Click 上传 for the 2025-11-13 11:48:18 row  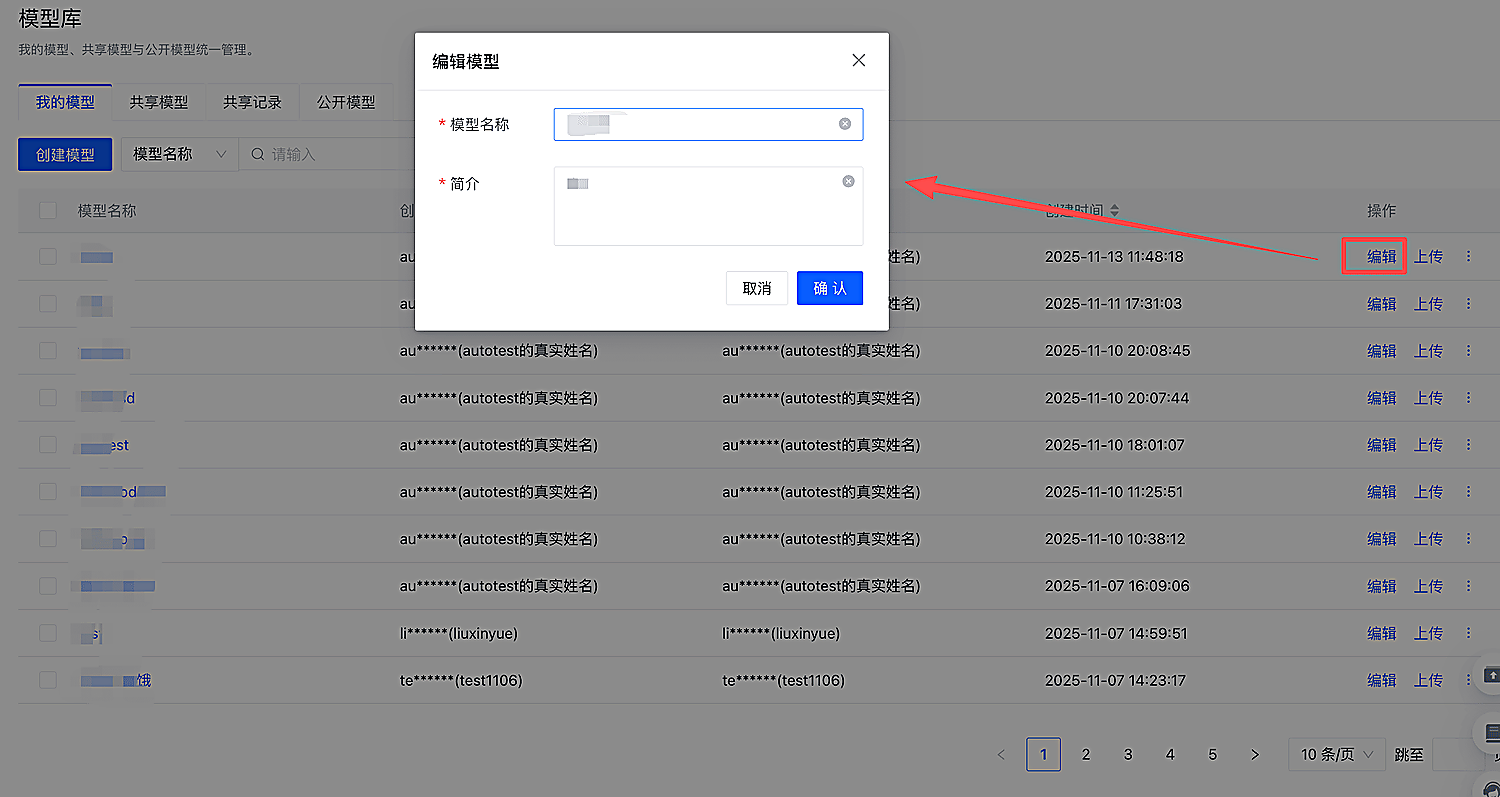coord(1428,257)
